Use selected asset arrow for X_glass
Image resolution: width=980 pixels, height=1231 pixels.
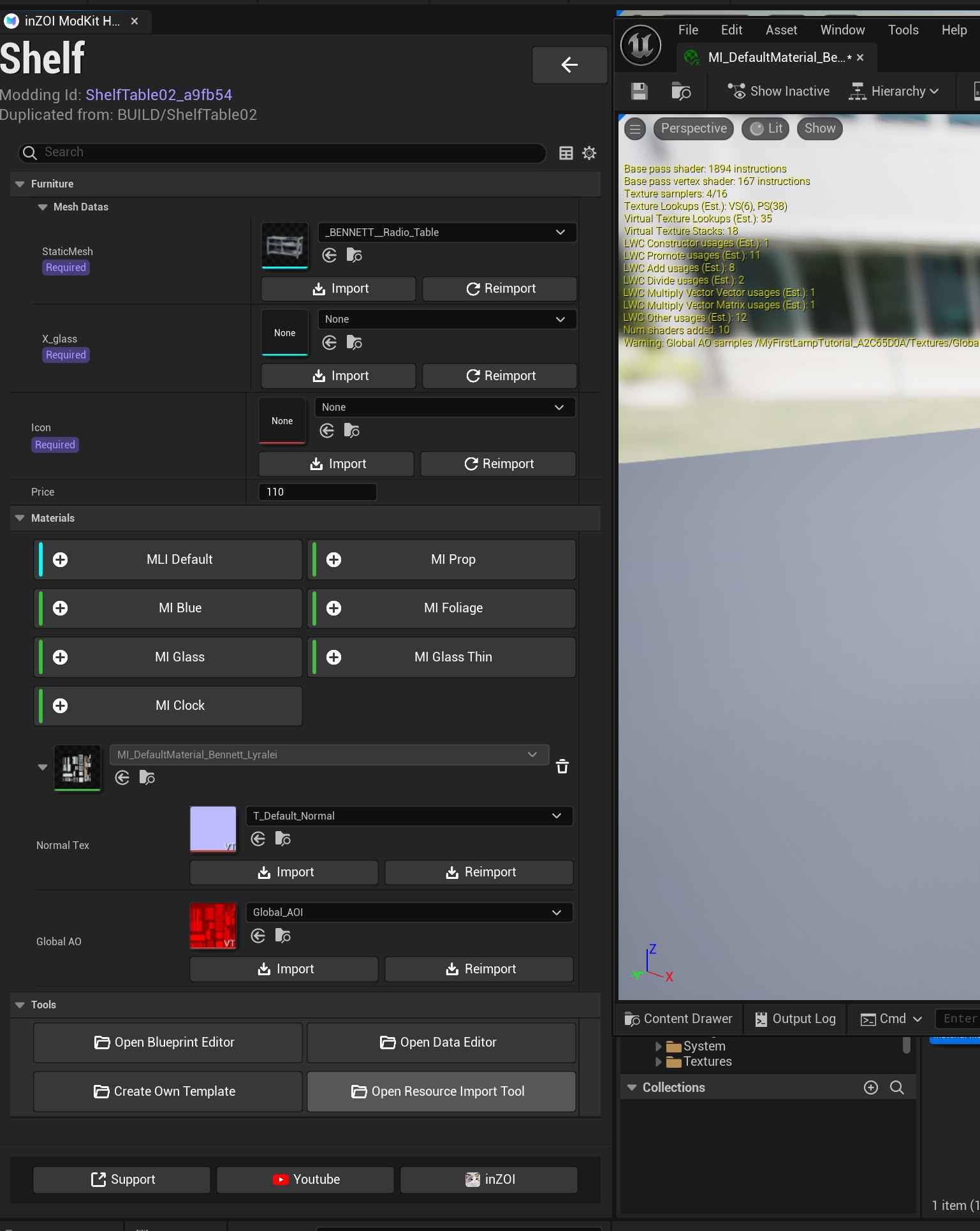(330, 343)
